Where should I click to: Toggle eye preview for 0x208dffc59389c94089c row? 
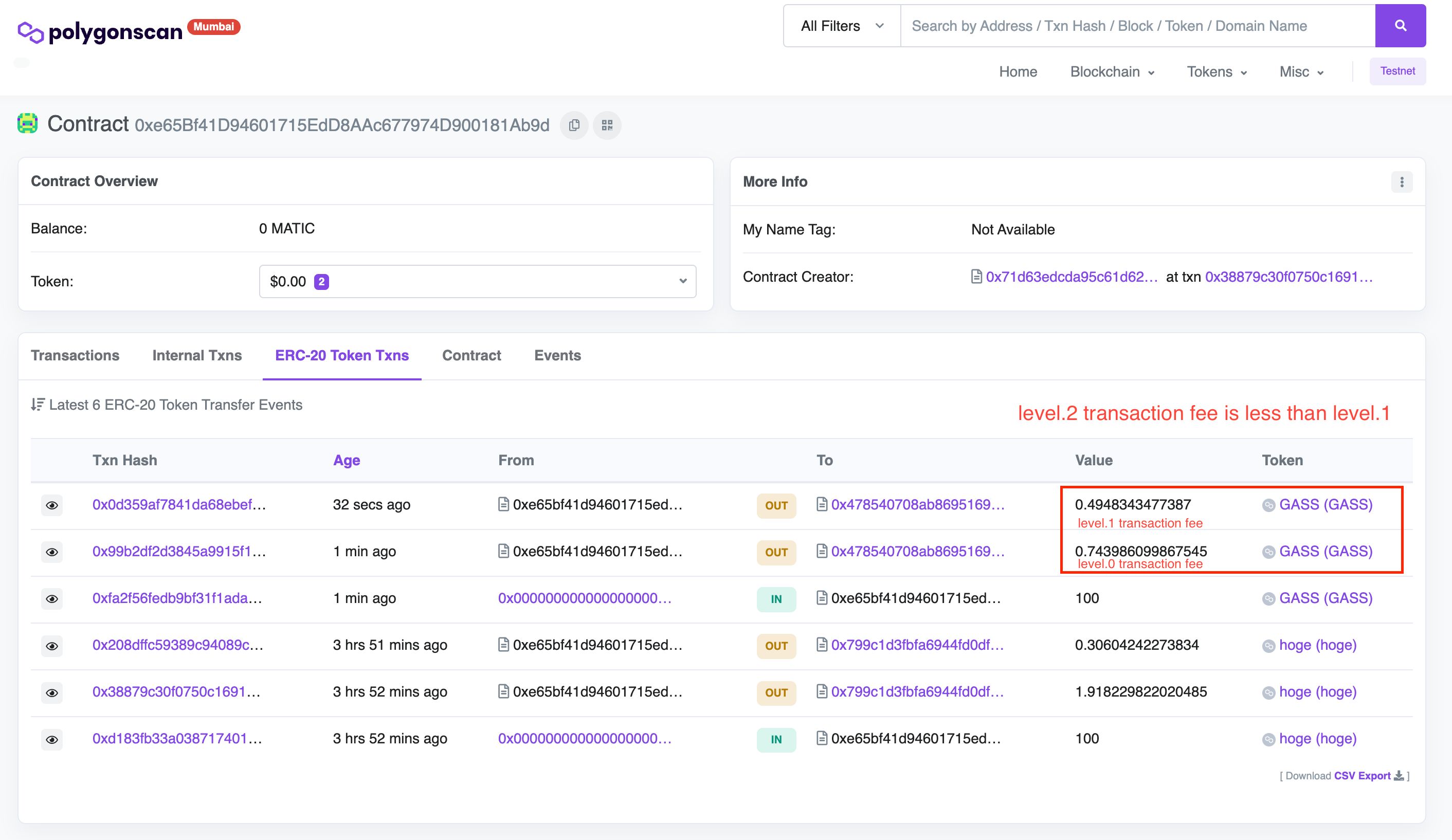click(52, 646)
